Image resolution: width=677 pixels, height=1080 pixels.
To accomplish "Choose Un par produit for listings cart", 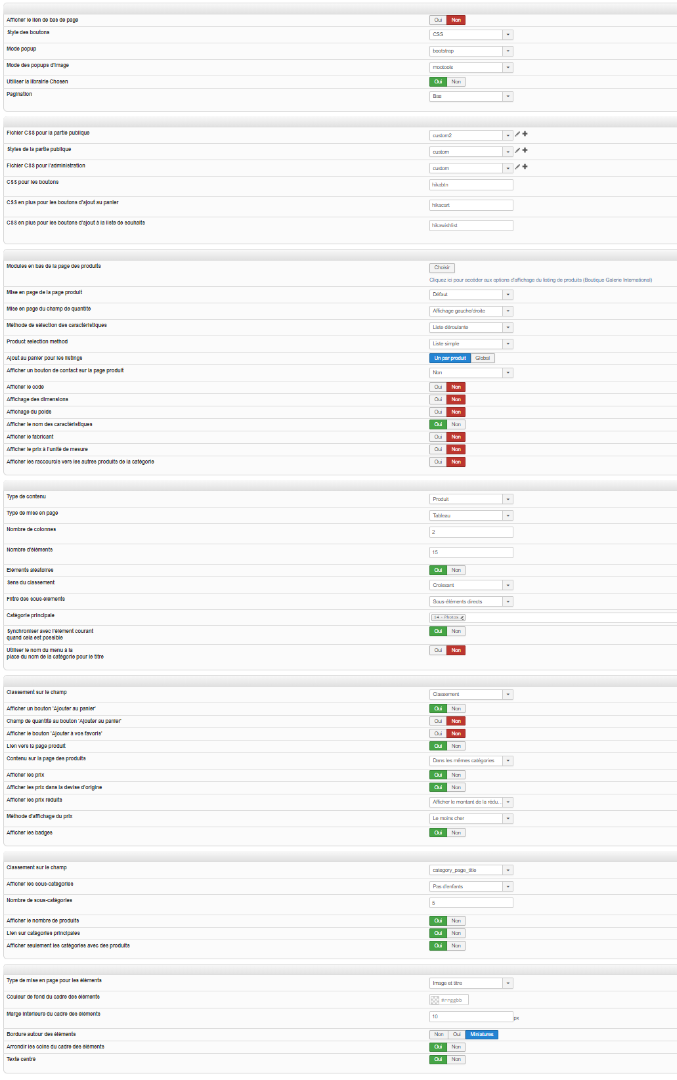I will [x=450, y=358].
